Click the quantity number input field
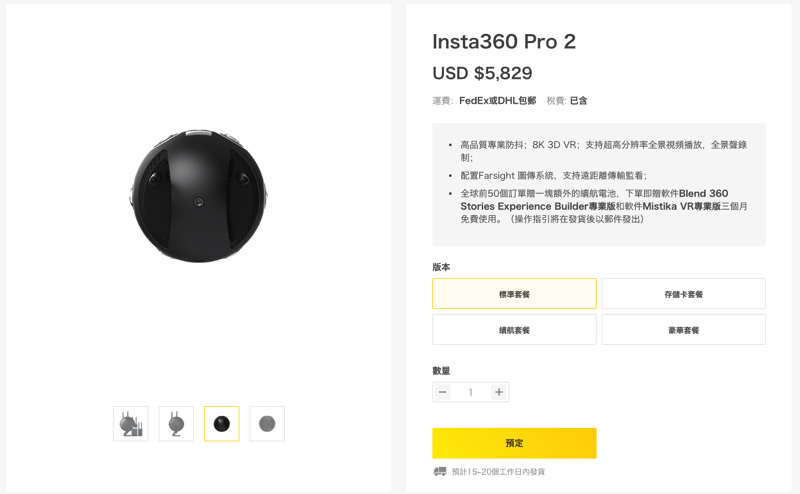Image resolution: width=800 pixels, height=494 pixels. [x=470, y=392]
